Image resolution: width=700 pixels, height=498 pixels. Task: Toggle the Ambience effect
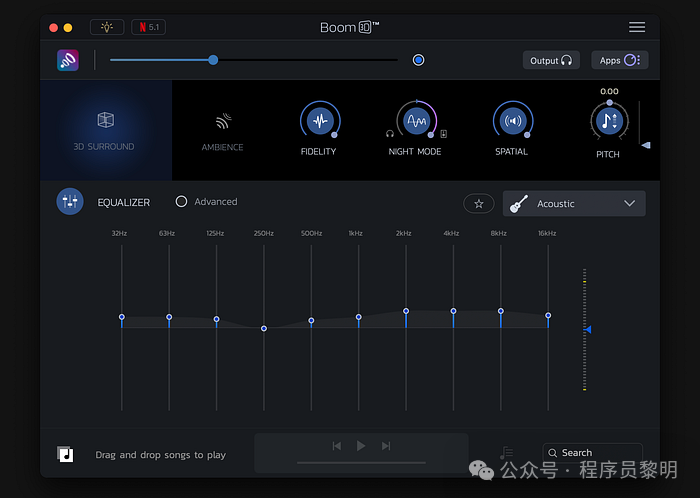(222, 131)
